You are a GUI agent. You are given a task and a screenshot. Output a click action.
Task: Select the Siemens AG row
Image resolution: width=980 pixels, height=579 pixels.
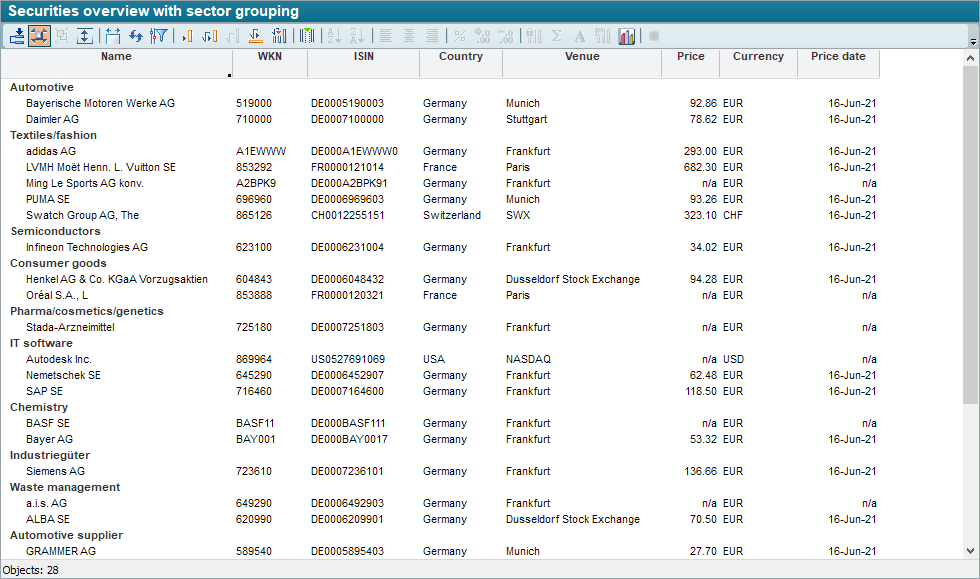[x=55, y=471]
